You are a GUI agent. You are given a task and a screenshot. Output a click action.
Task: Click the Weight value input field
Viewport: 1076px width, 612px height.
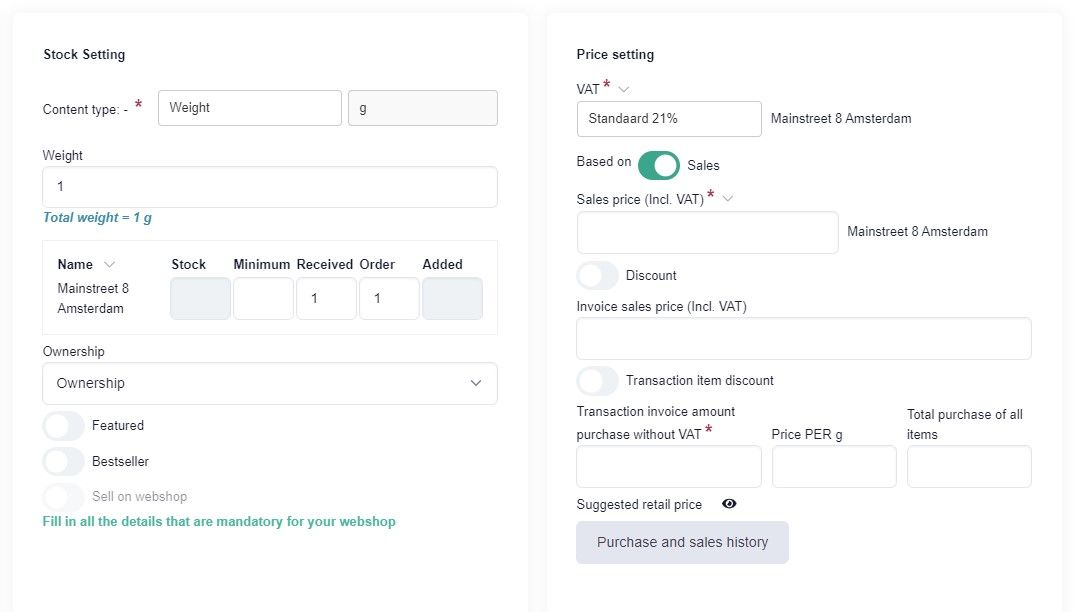pos(270,187)
